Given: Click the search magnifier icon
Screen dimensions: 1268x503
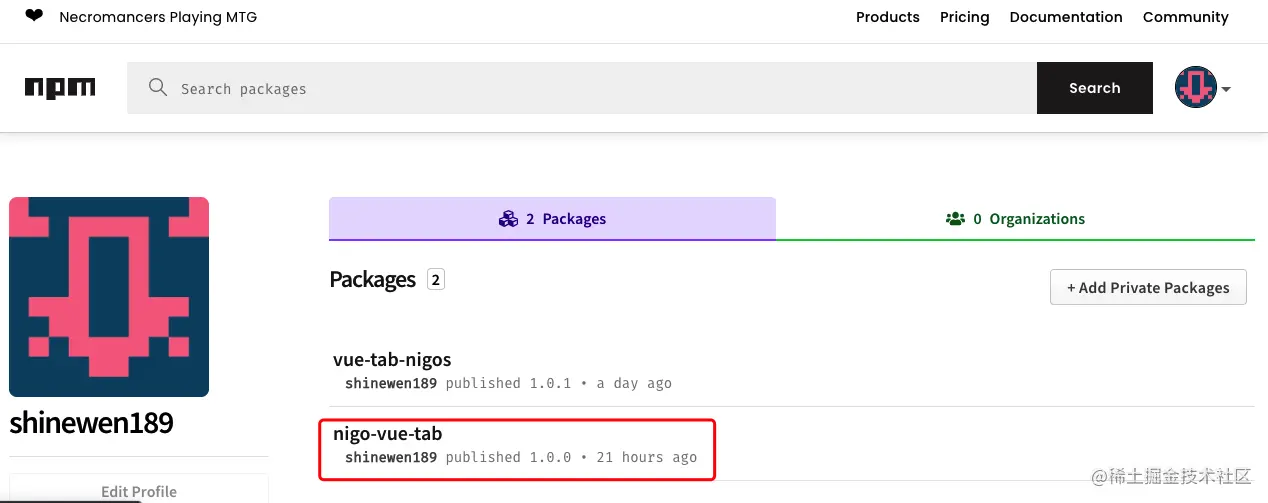Looking at the screenshot, I should click(x=158, y=88).
